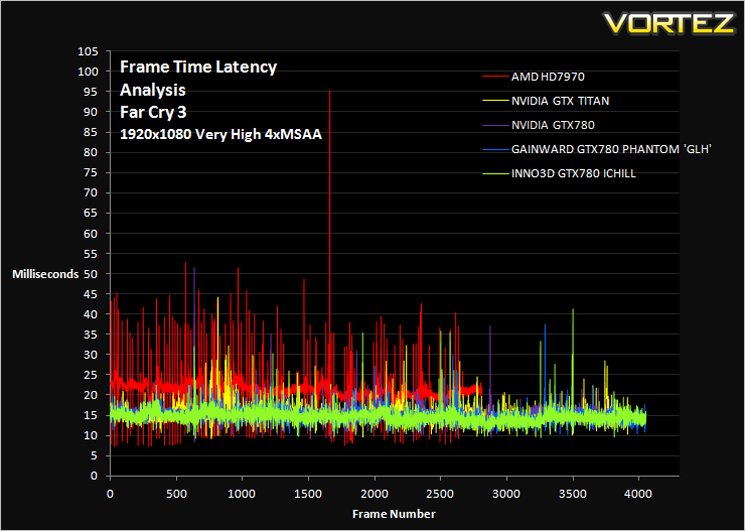The height and width of the screenshot is (531, 745).
Task: Click the tall red 95 ms spike
Action: click(x=329, y=228)
